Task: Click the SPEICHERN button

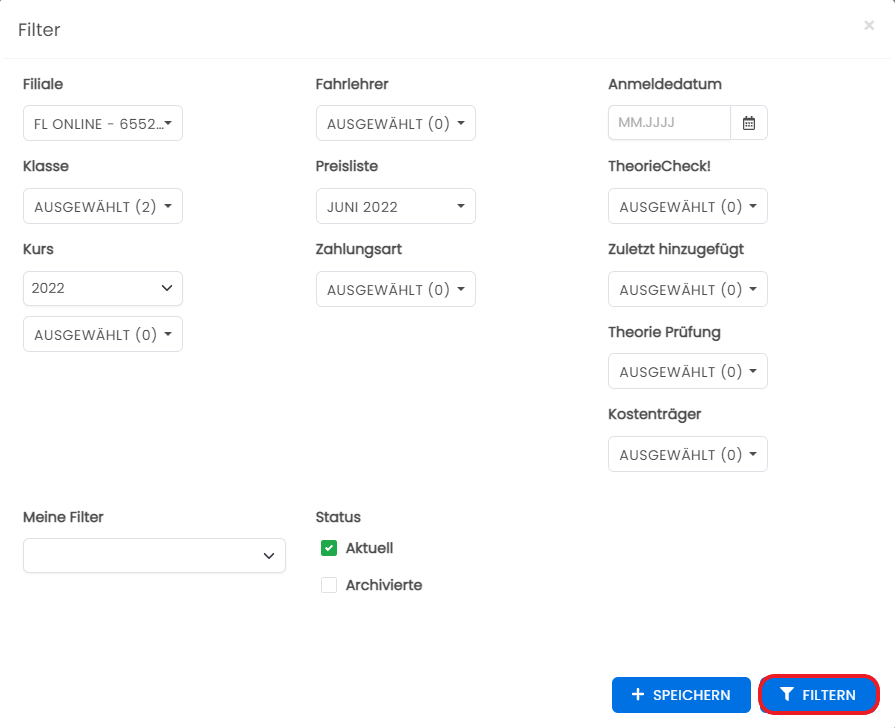Action: [681, 694]
